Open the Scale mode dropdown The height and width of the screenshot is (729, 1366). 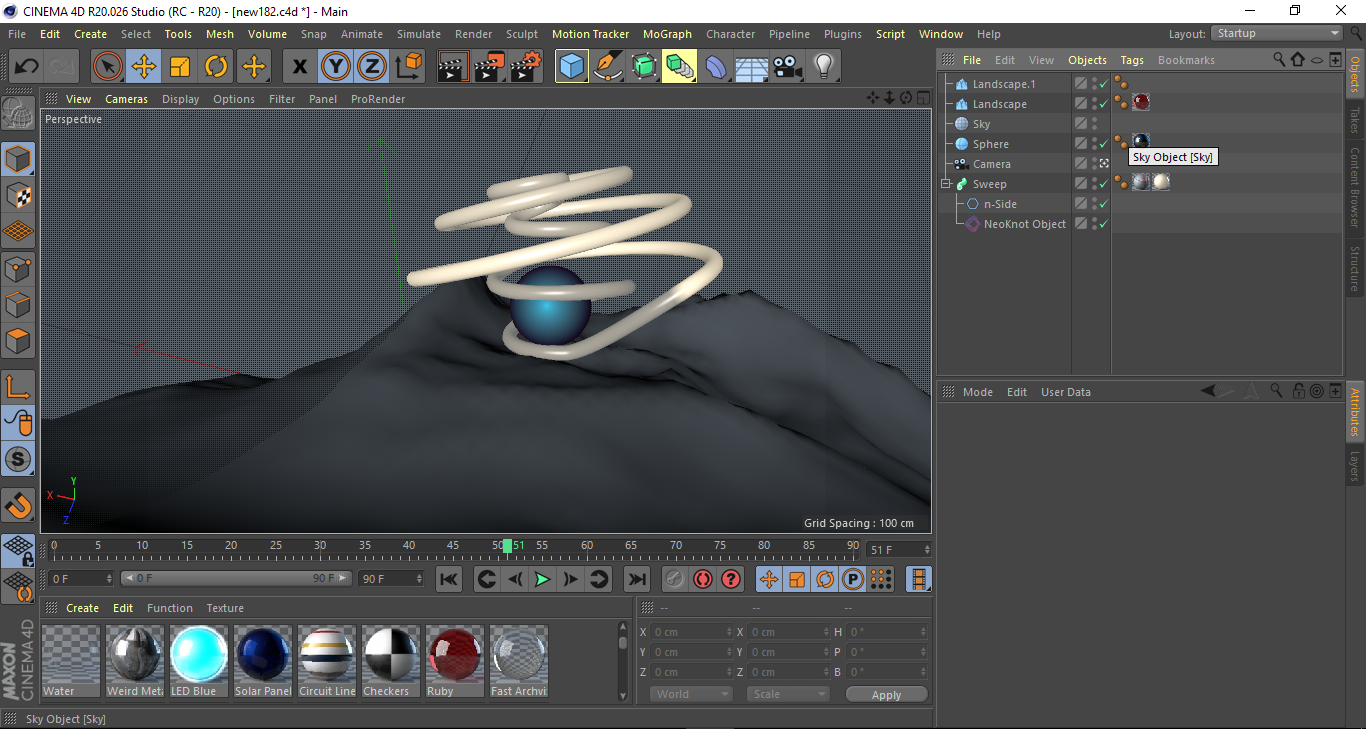(x=789, y=694)
